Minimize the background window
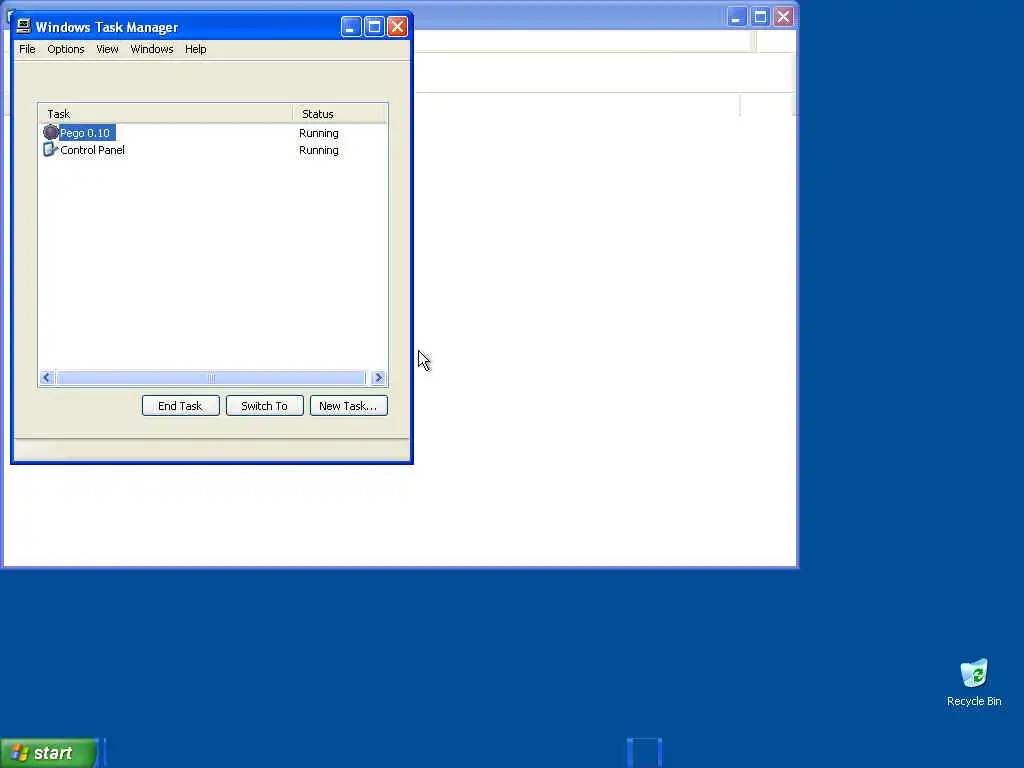 [x=737, y=17]
